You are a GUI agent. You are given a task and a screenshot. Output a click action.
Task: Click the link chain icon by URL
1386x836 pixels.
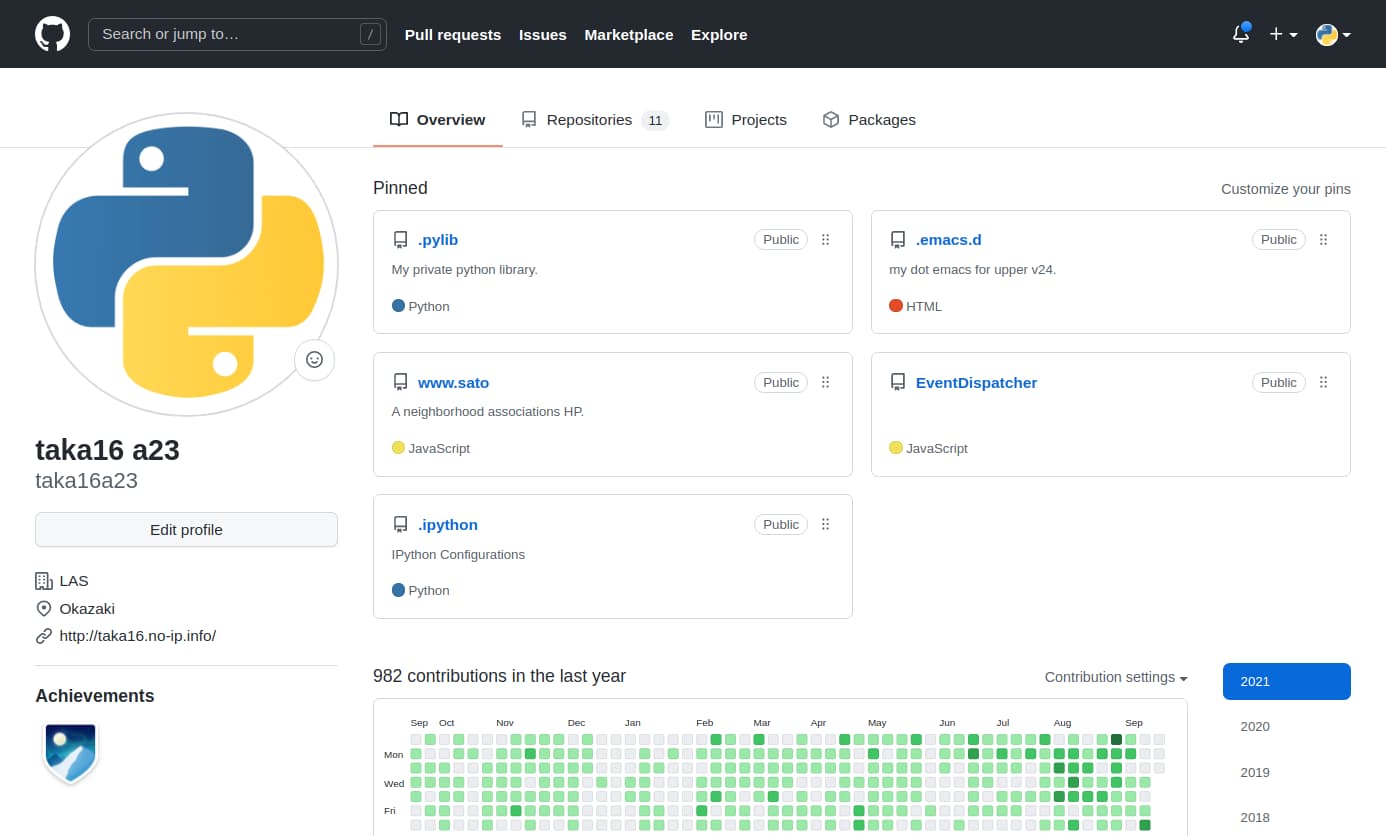point(43,636)
